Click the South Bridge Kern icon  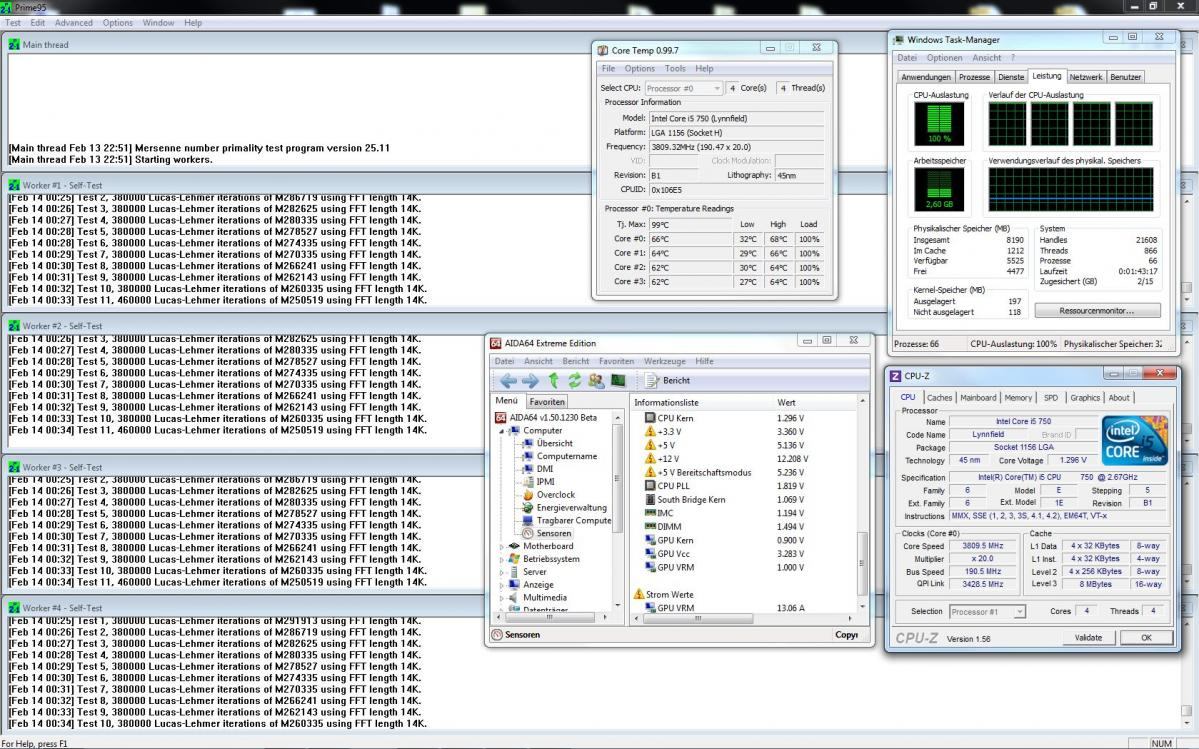pyautogui.click(x=650, y=499)
